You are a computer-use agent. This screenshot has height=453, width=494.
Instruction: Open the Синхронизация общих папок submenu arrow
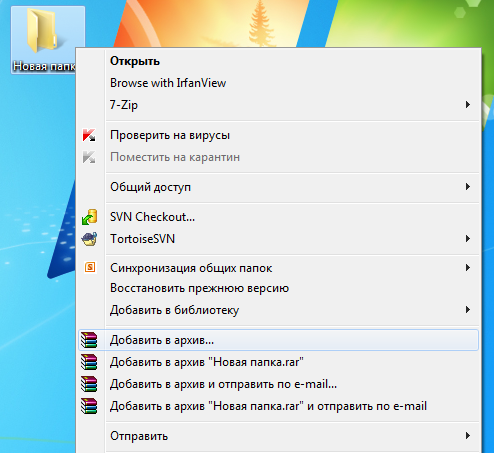point(468,267)
